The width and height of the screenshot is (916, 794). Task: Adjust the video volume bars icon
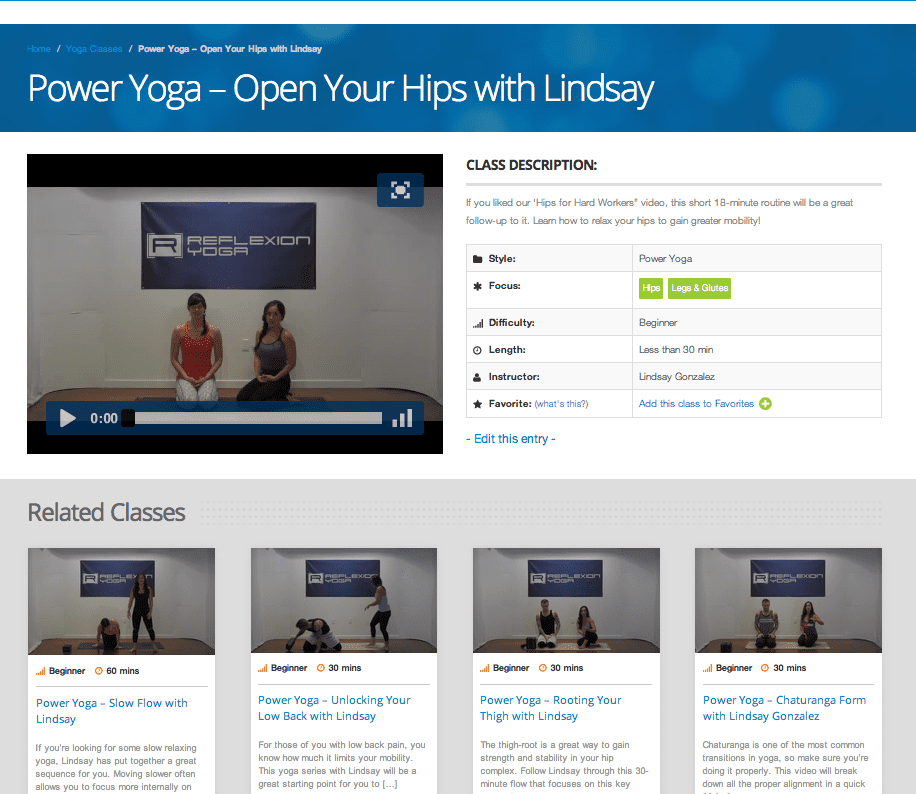pyautogui.click(x=403, y=418)
